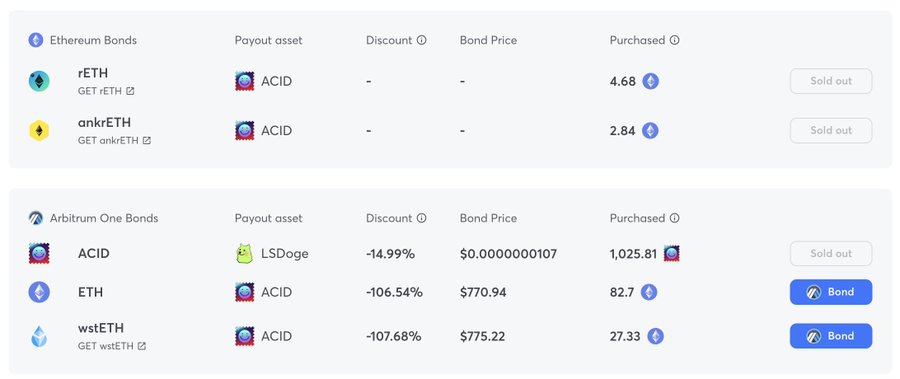Click the Discount info icon in Ethereum Bonds

coord(422,40)
